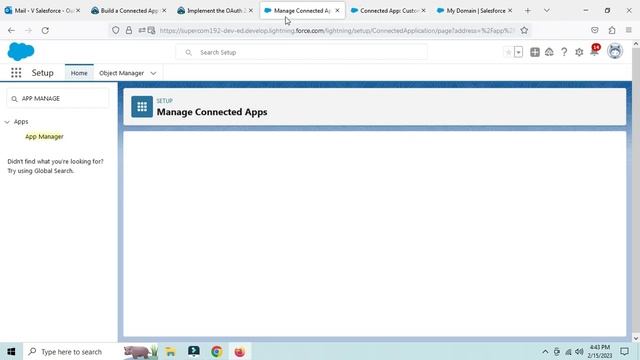640x360 pixels.
Task: Open the Salesforce Help question mark
Action: tap(564, 52)
